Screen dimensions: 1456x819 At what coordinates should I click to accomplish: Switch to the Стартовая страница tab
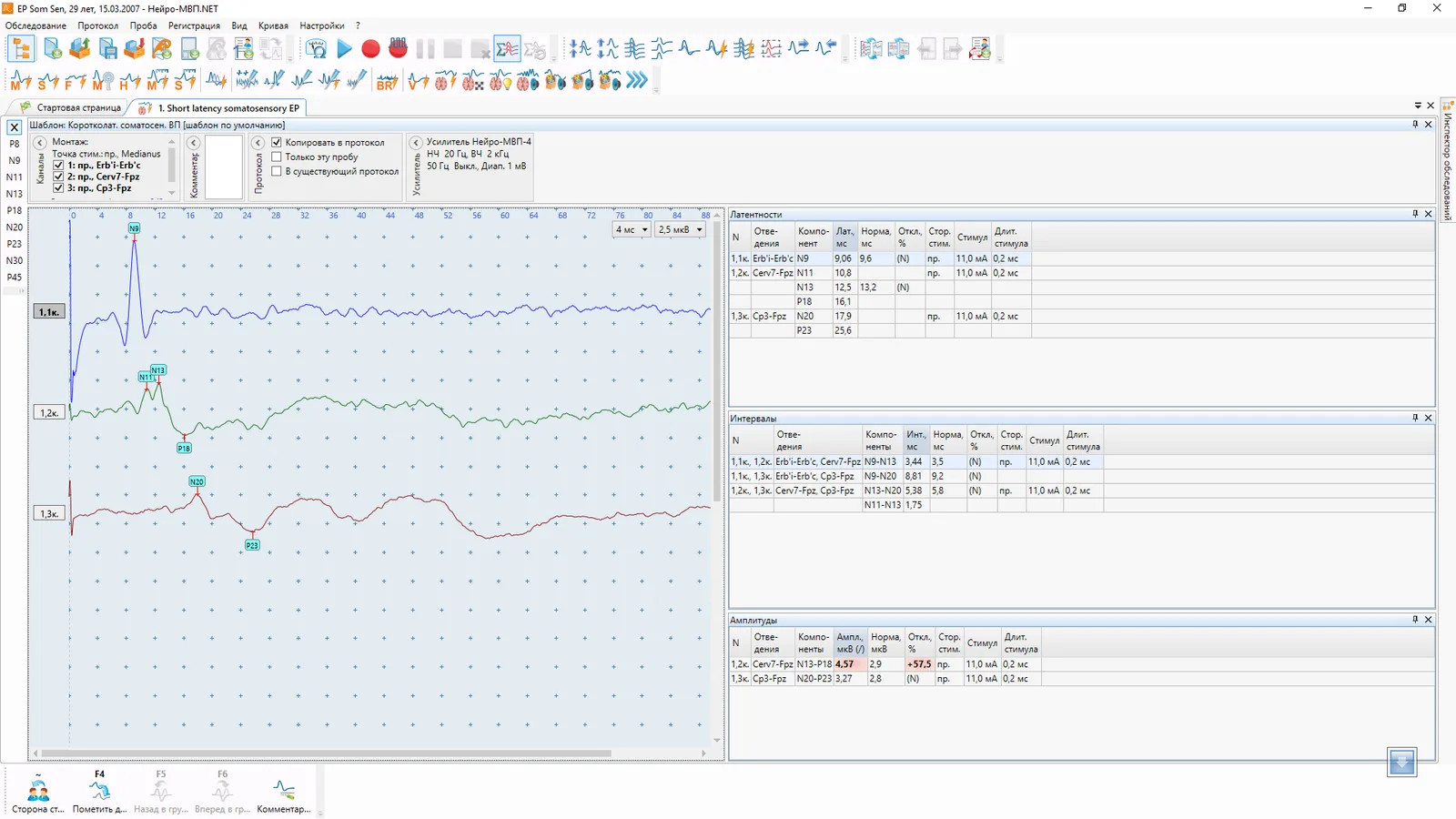tap(71, 107)
